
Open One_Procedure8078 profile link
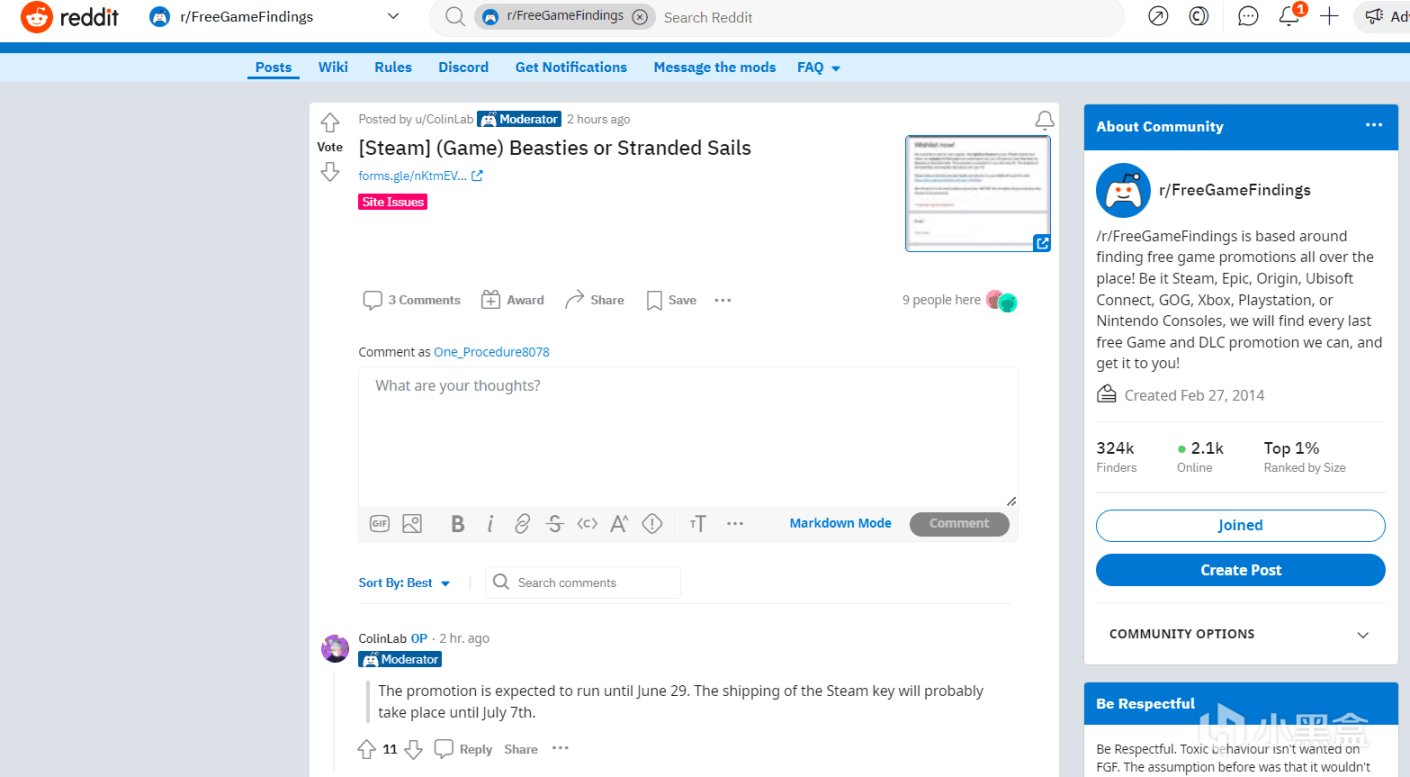click(x=491, y=352)
